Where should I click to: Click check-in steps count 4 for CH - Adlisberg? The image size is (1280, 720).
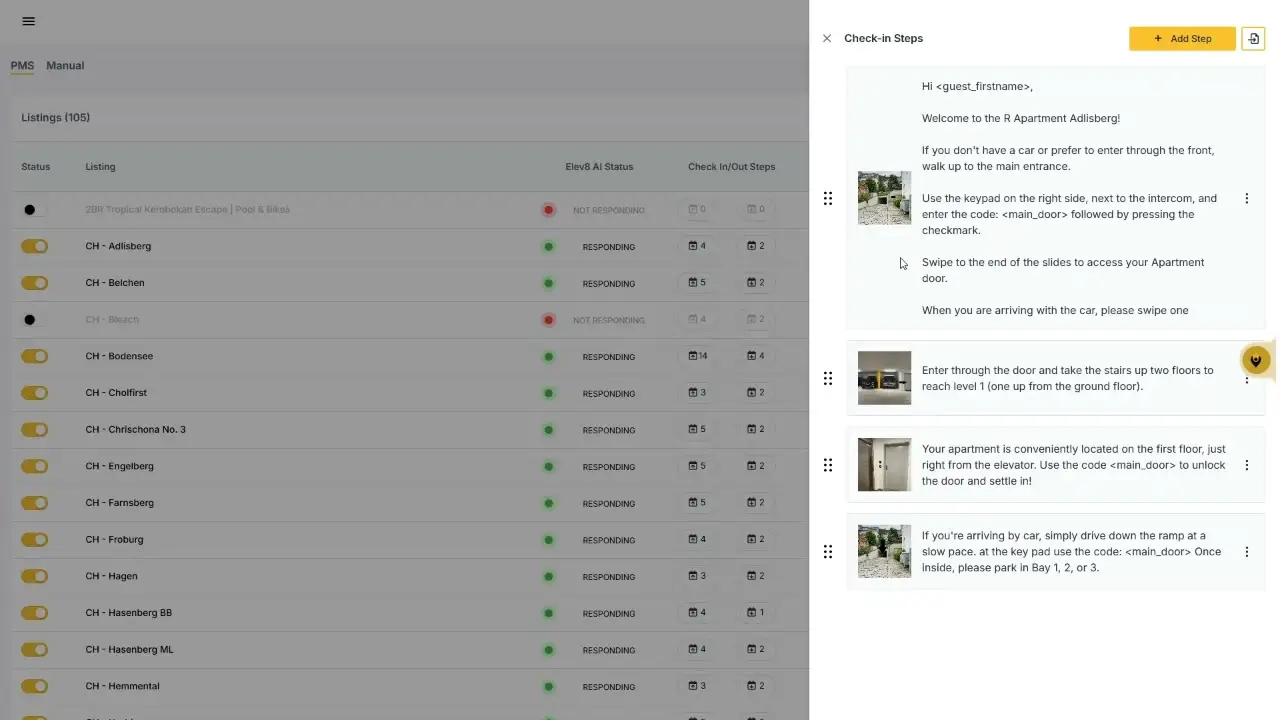point(697,246)
